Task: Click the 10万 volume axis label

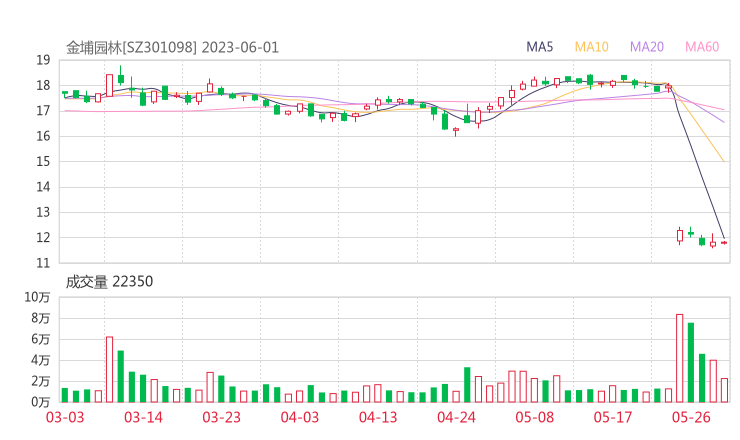Action: pos(37,297)
